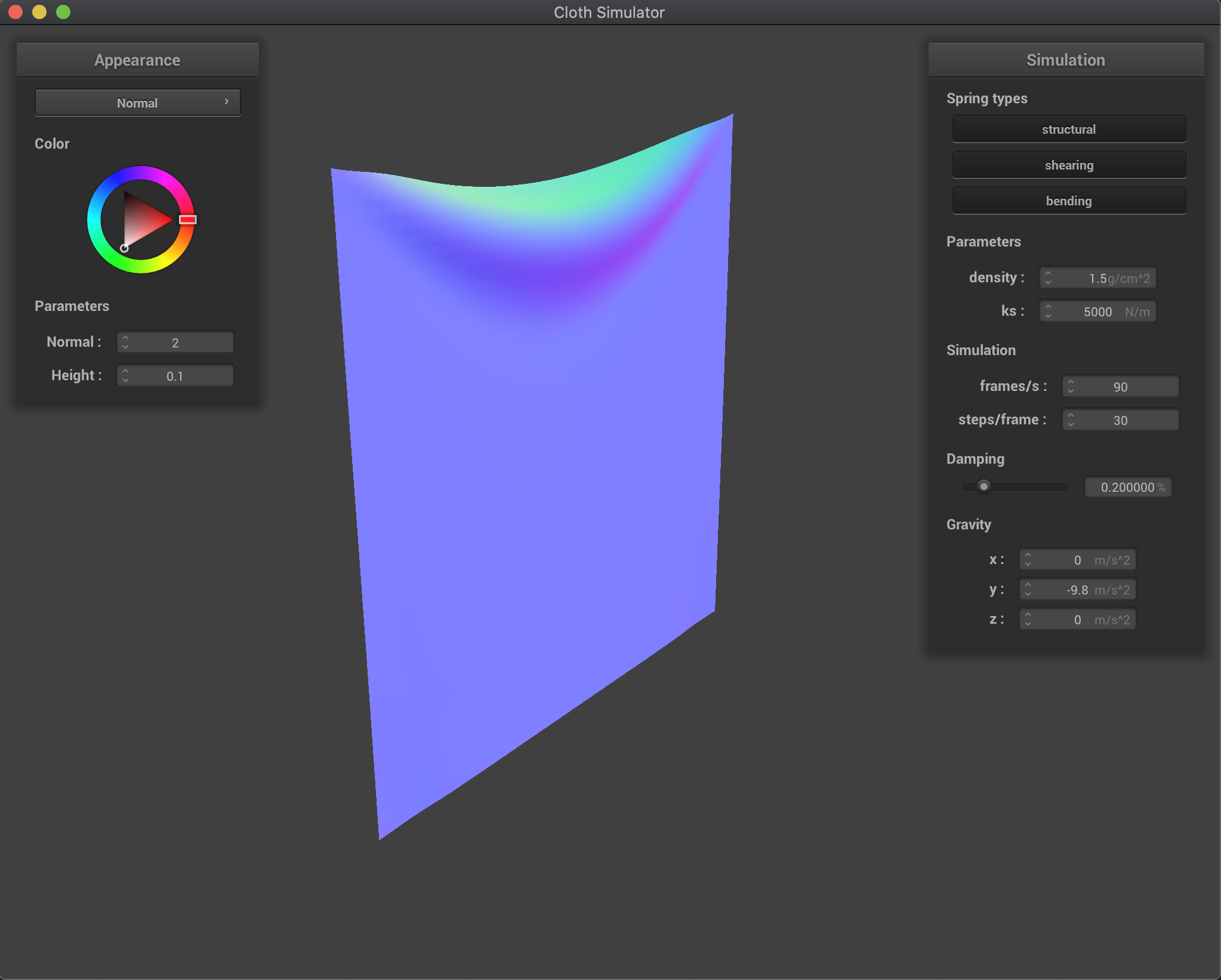The width and height of the screenshot is (1221, 980).
Task: Click the Damping percentage input field
Action: tap(1127, 487)
